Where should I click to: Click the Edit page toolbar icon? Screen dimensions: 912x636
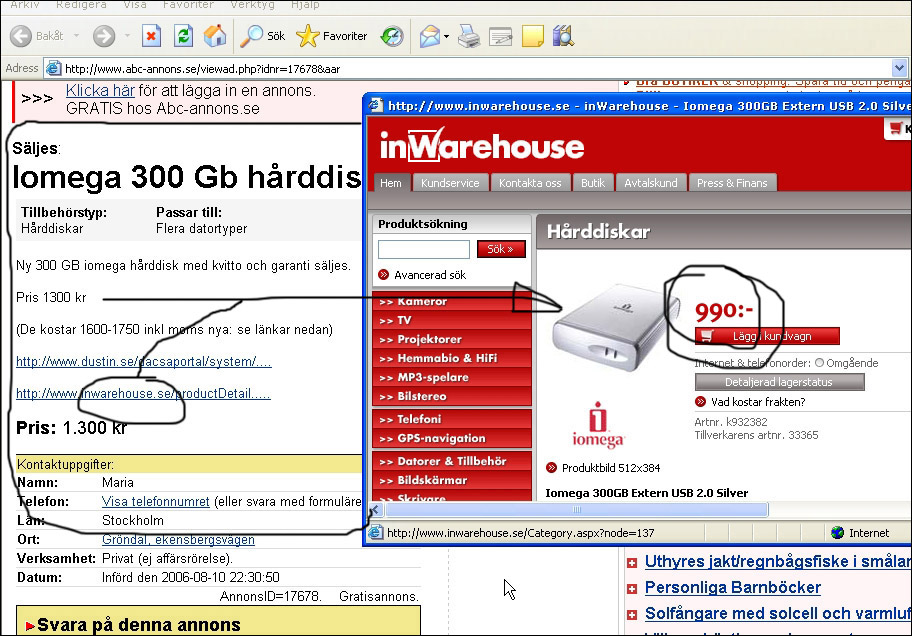501,37
